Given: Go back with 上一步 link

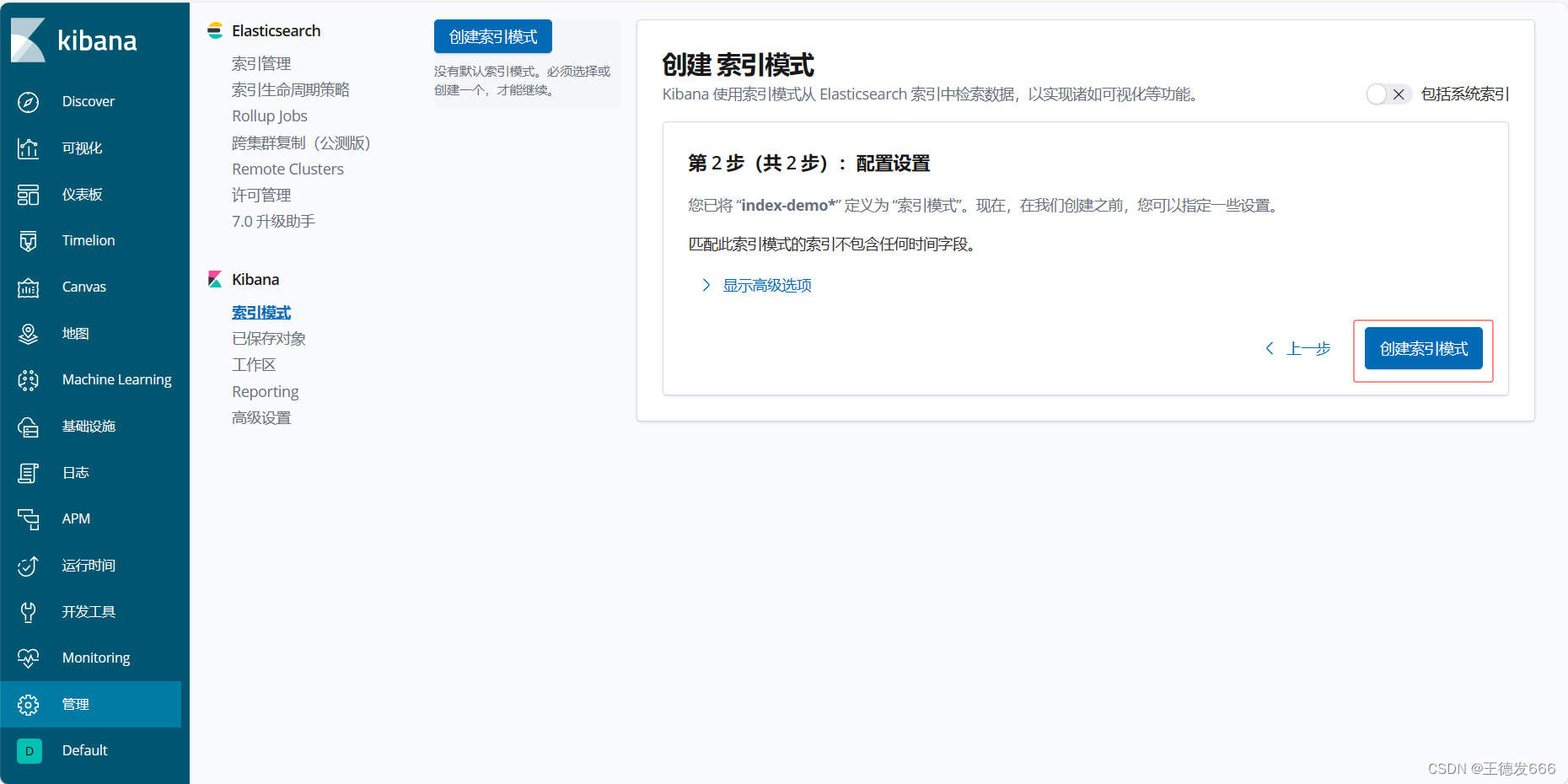Looking at the screenshot, I should point(1308,348).
